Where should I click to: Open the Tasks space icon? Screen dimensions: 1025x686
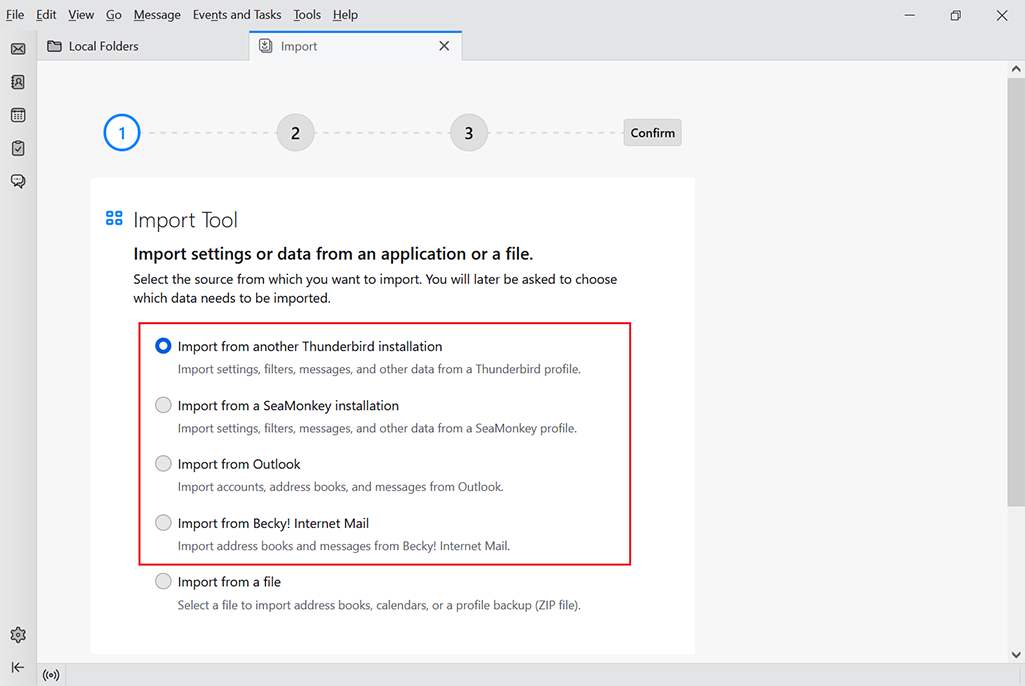tap(18, 148)
